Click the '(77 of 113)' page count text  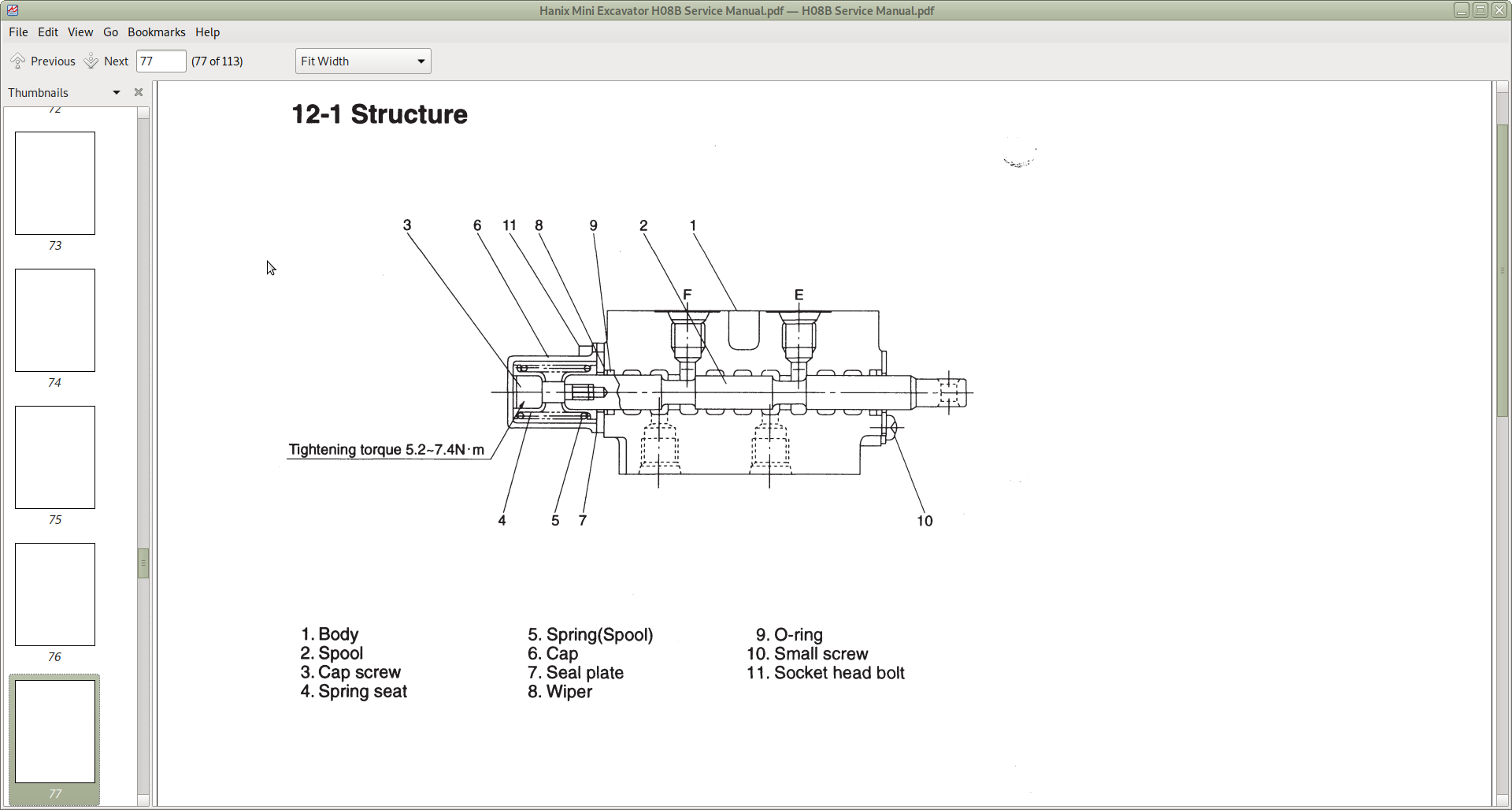click(x=217, y=61)
